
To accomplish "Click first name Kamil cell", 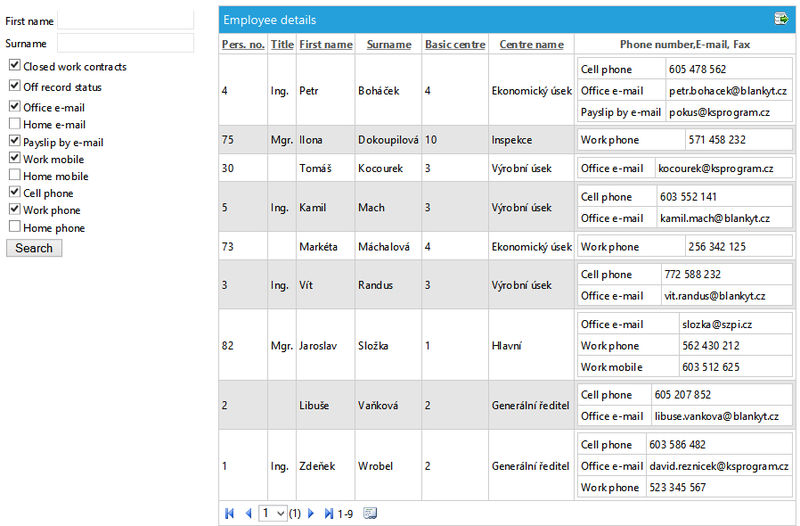I will [326, 208].
